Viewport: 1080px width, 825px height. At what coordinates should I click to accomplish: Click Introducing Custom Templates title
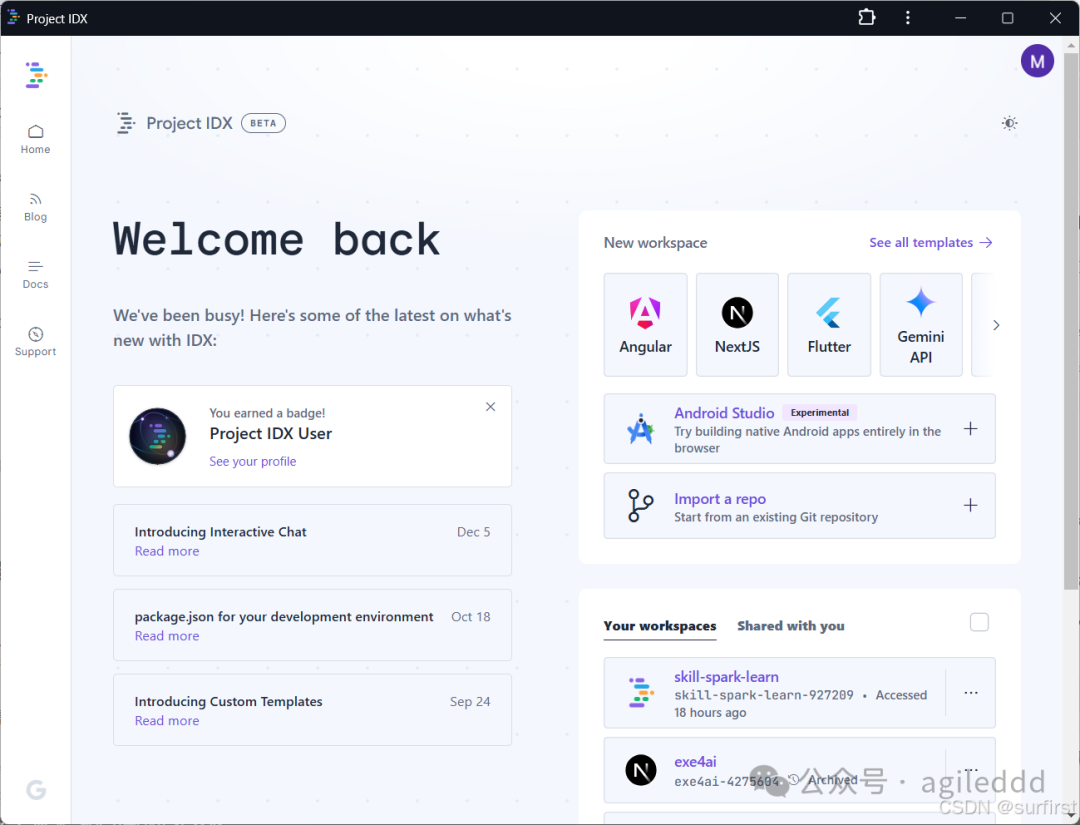[x=229, y=701]
